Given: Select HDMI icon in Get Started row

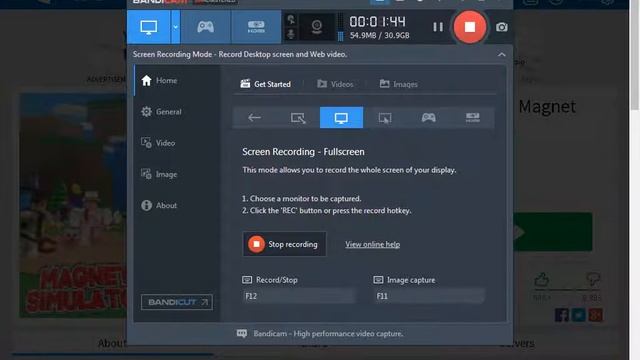Looking at the screenshot, I should (x=472, y=118).
